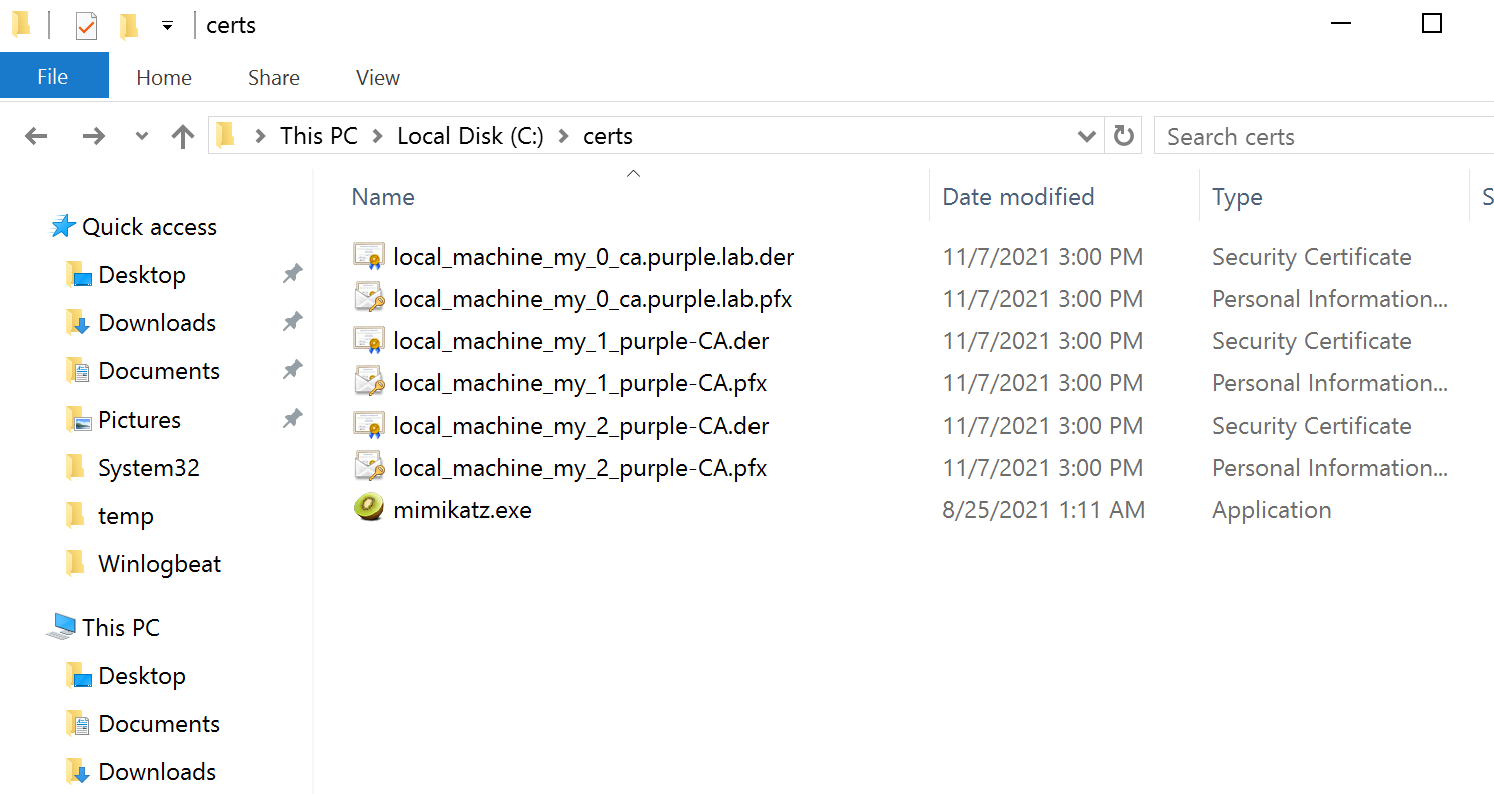Open the File menu tab
The width and height of the screenshot is (1494, 794).
click(x=53, y=77)
